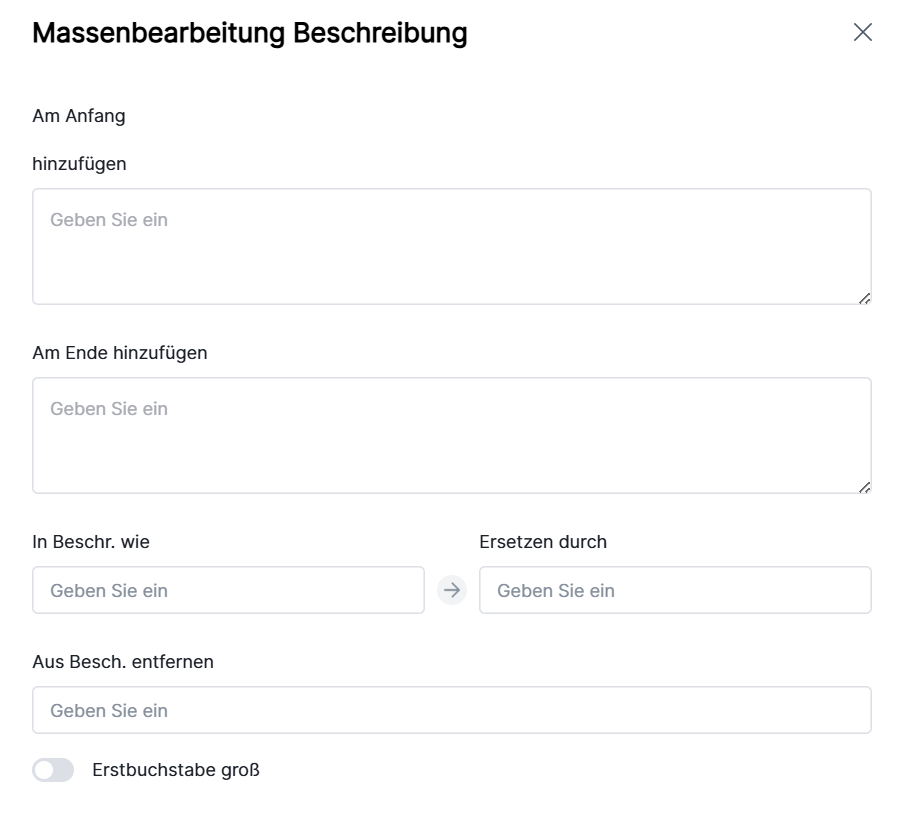911x834 pixels.
Task: Click the 'Ersetzen durch' input field
Action: coord(675,590)
